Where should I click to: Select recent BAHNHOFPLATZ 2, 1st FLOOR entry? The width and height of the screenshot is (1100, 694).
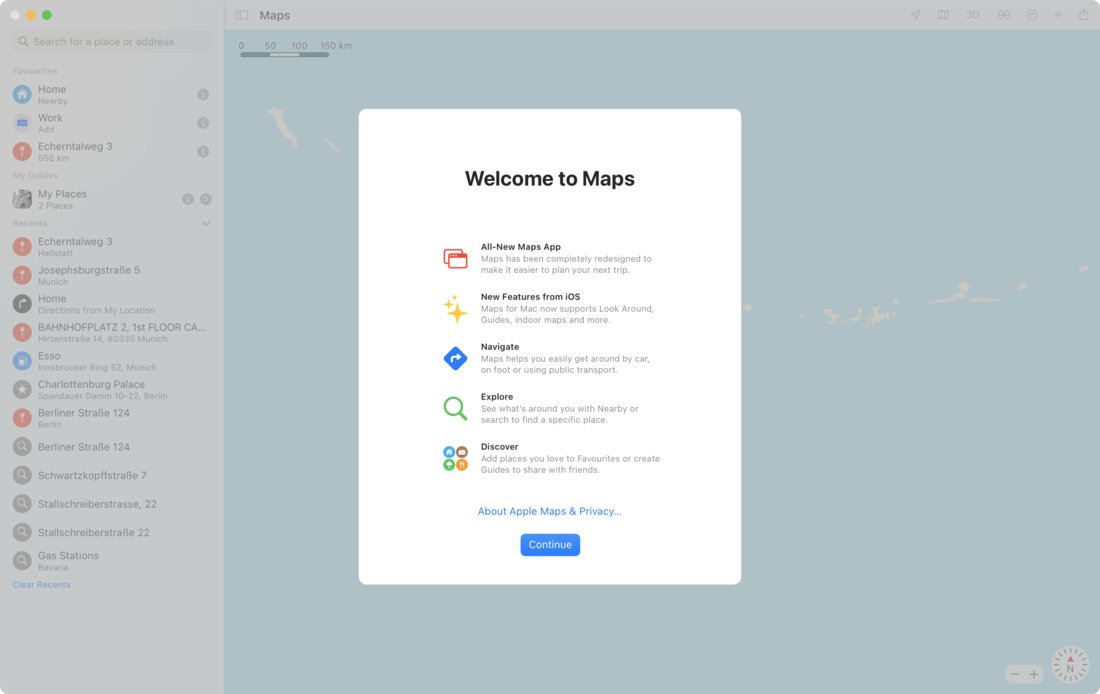(112, 333)
